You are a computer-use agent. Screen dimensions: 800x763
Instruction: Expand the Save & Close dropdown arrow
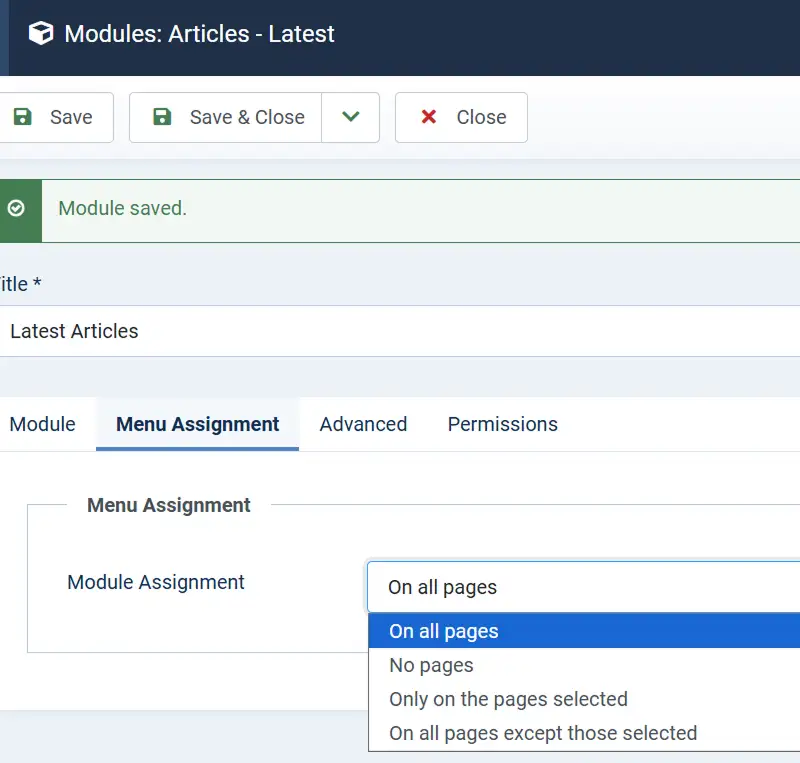tap(351, 117)
